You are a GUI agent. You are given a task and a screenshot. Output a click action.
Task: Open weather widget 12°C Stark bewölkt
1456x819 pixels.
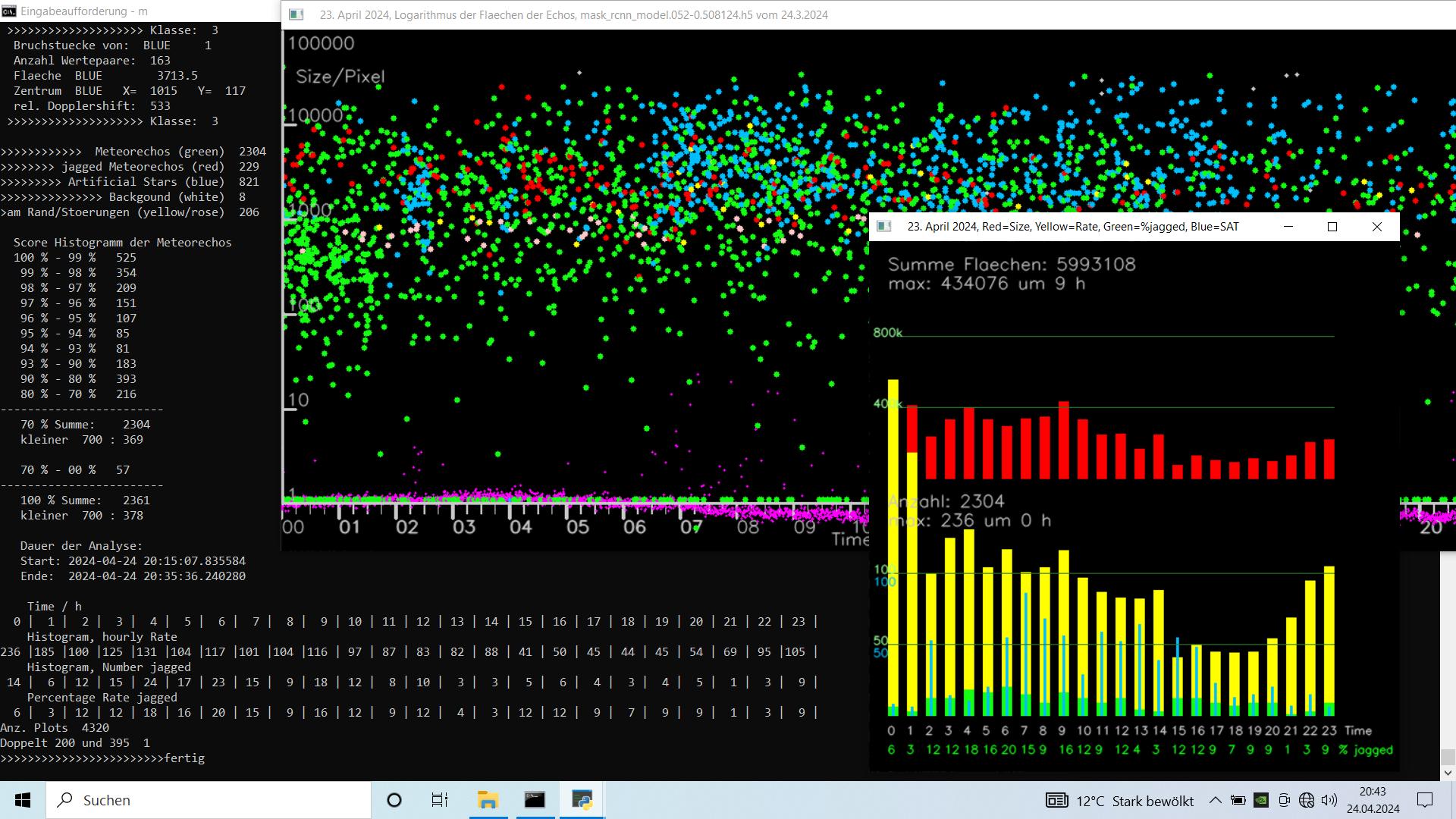(1120, 801)
